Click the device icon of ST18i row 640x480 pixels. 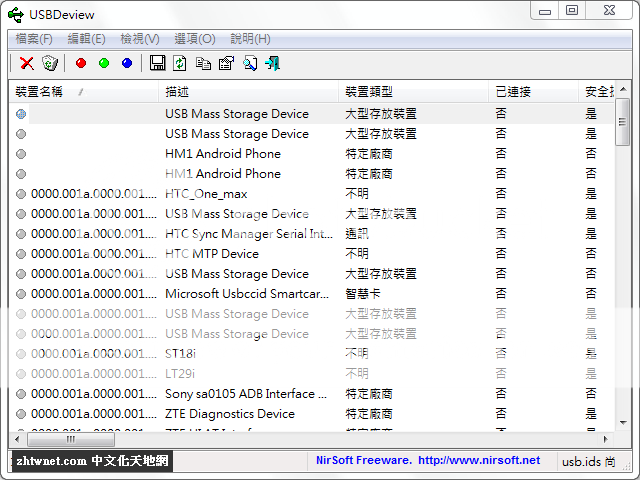tap(21, 354)
